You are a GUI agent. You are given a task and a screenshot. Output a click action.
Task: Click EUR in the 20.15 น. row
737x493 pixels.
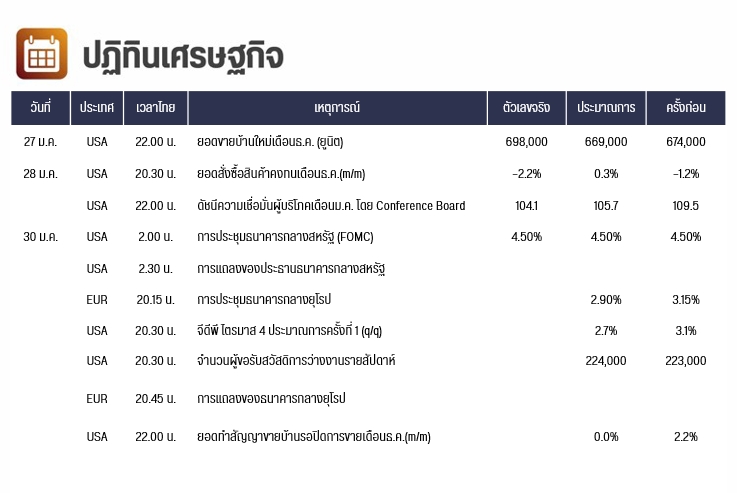(97, 300)
